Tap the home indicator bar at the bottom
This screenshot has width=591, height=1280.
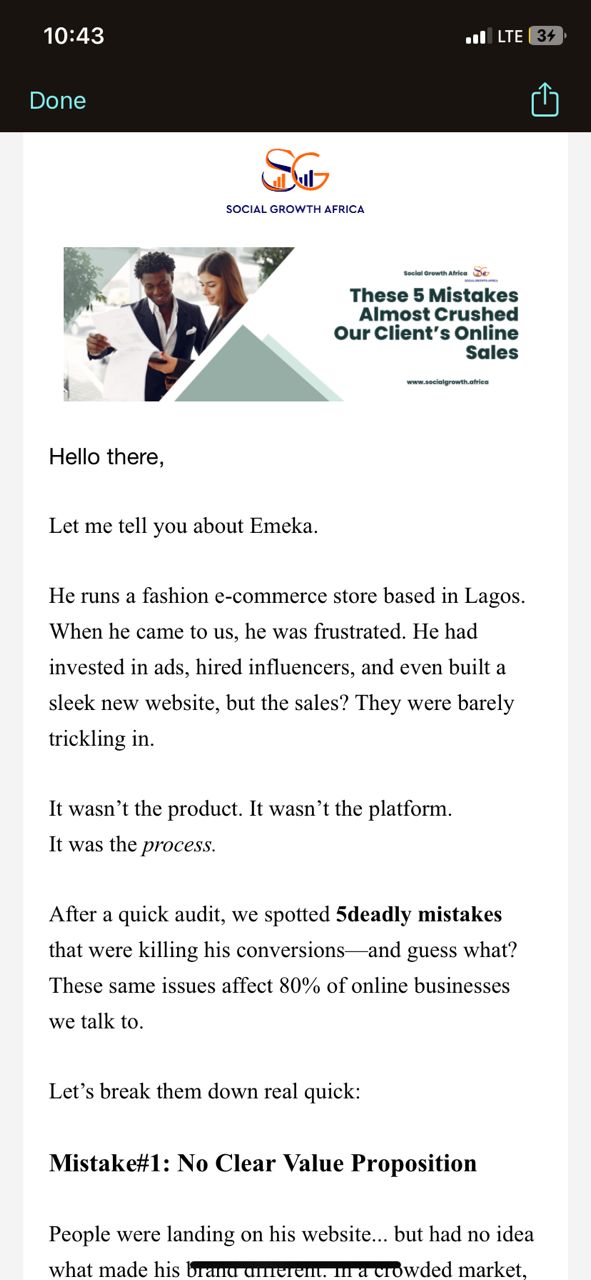tap(295, 1265)
